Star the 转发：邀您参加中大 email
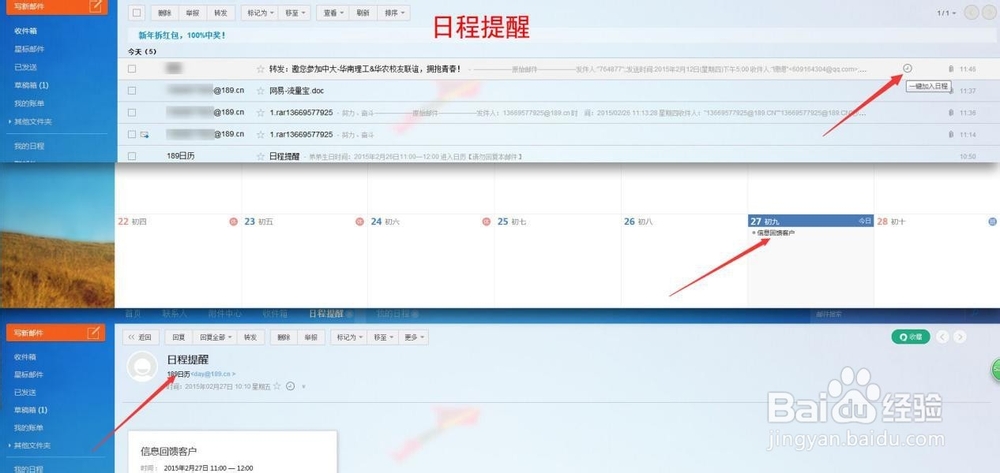The height and width of the screenshot is (473, 1000). pos(260,69)
